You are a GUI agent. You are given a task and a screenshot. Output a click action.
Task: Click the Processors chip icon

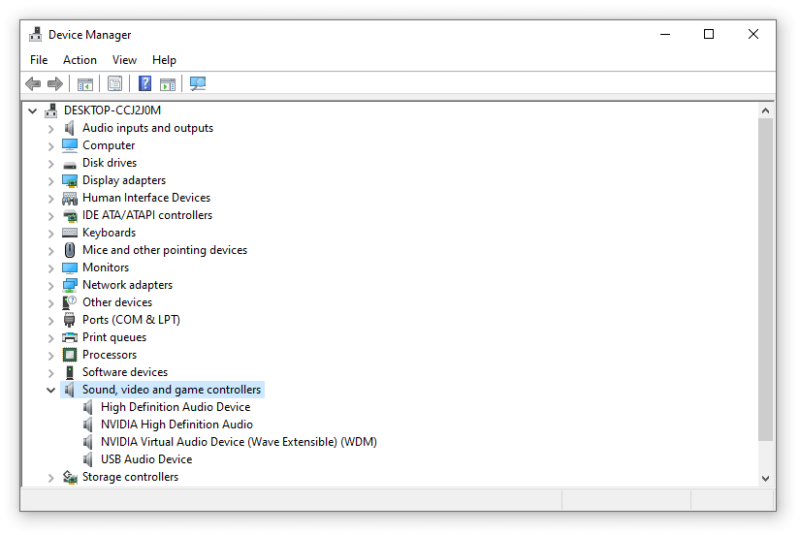click(69, 354)
